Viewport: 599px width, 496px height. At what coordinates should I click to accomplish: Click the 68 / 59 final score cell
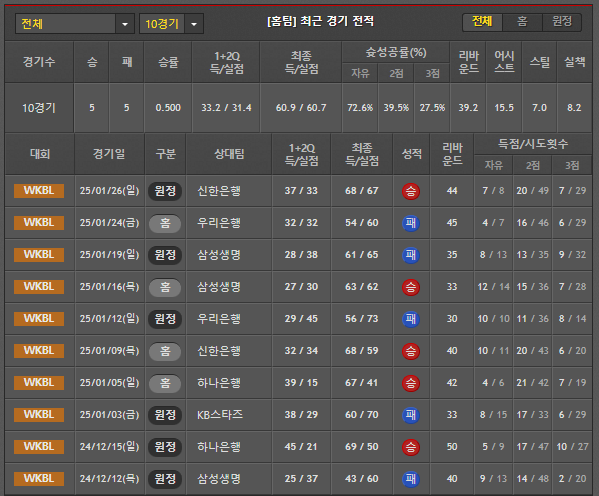coord(362,351)
